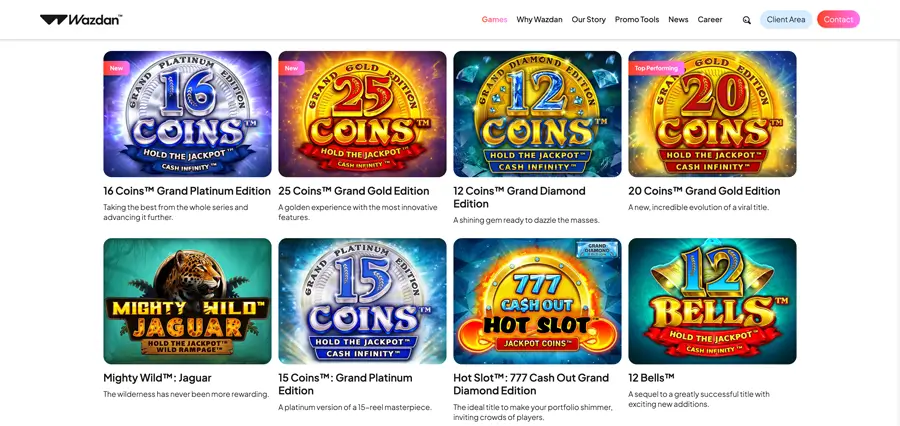Open the search magnifier icon

click(746, 20)
